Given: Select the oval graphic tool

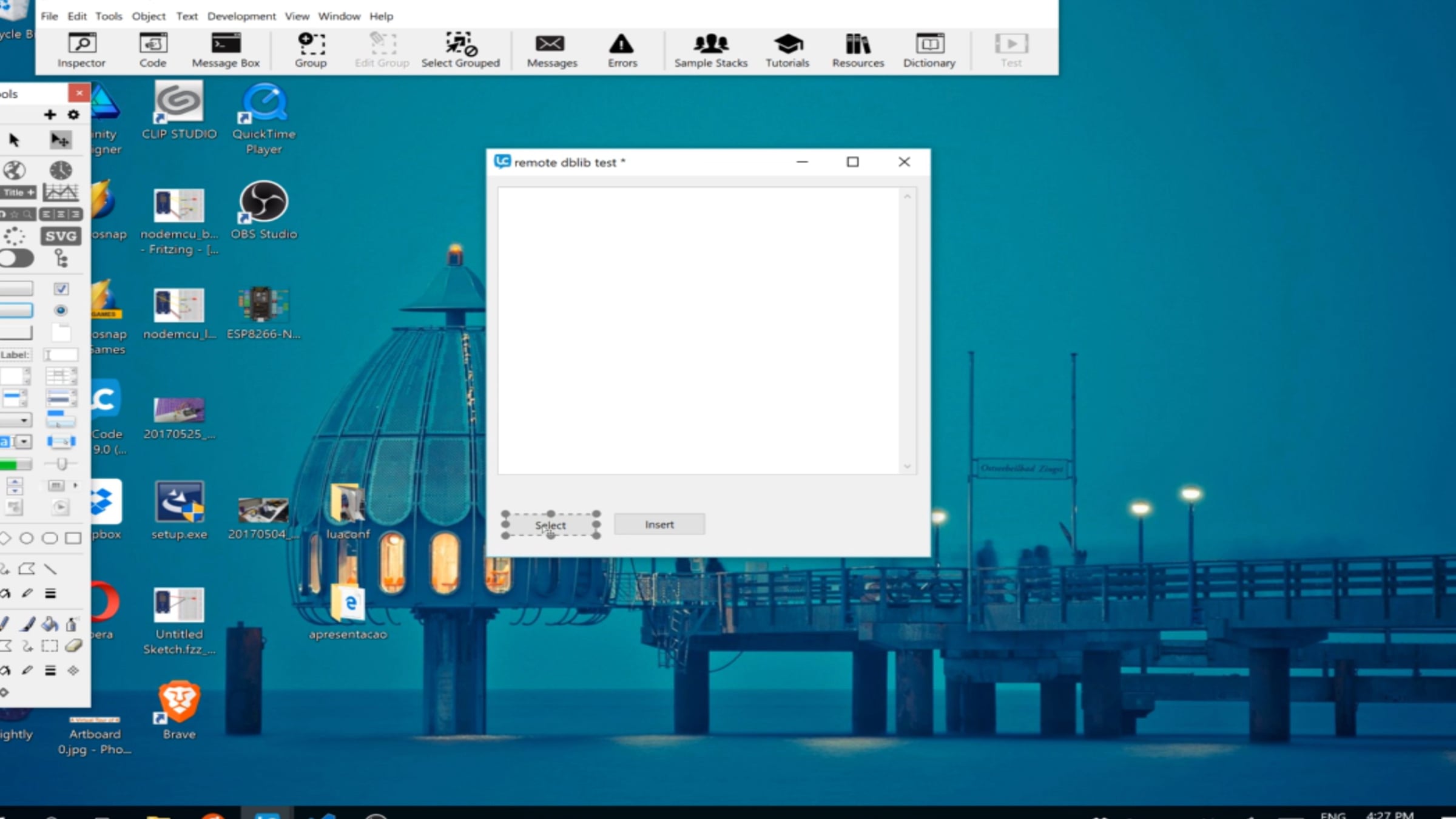Looking at the screenshot, I should pos(27,538).
